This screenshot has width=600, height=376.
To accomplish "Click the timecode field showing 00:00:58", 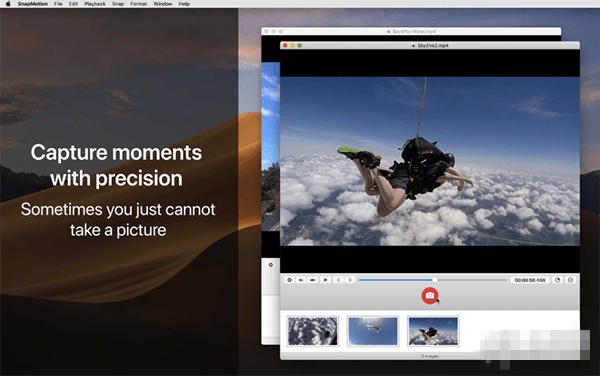I will pyautogui.click(x=530, y=280).
